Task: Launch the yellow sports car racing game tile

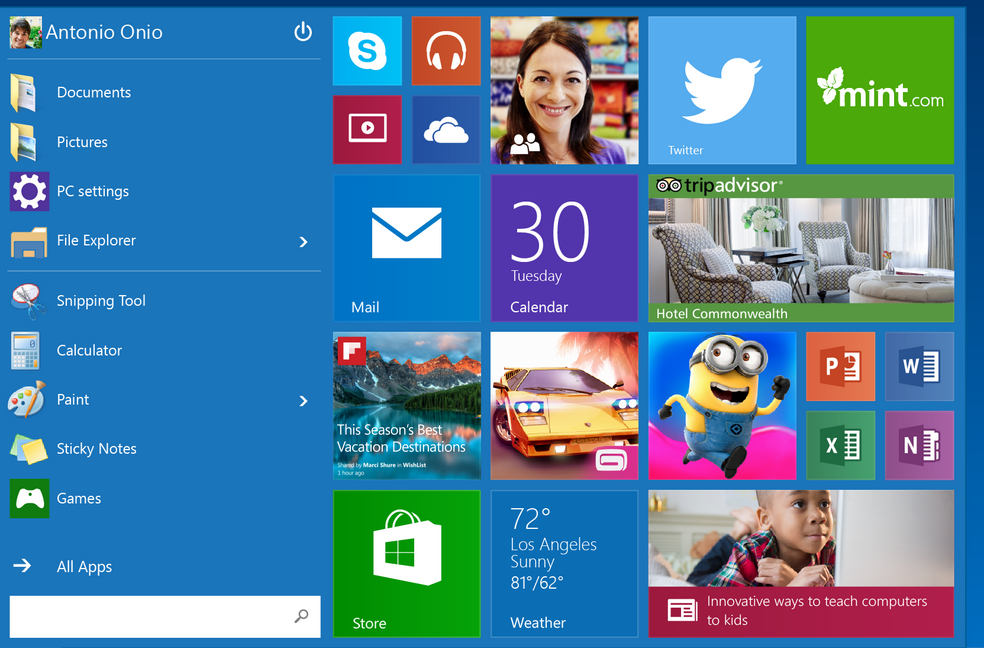Action: coord(564,406)
